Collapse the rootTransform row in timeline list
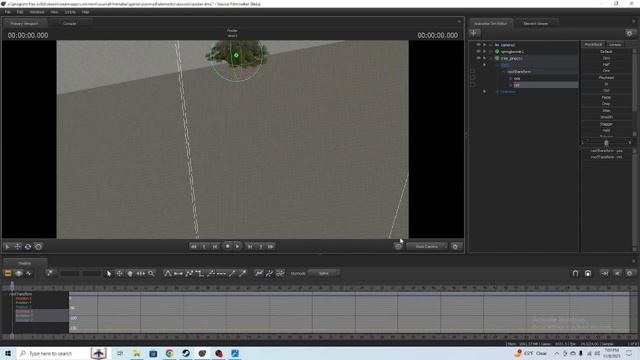This screenshot has width=640, height=360. coord(6,294)
